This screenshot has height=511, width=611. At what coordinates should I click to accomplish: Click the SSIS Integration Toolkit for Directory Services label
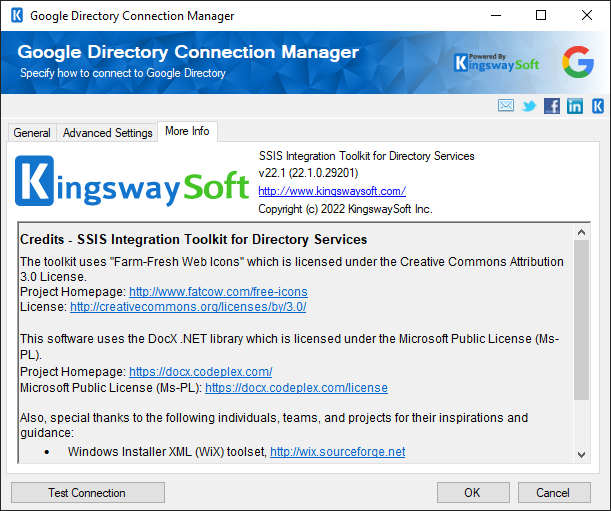tap(366, 156)
